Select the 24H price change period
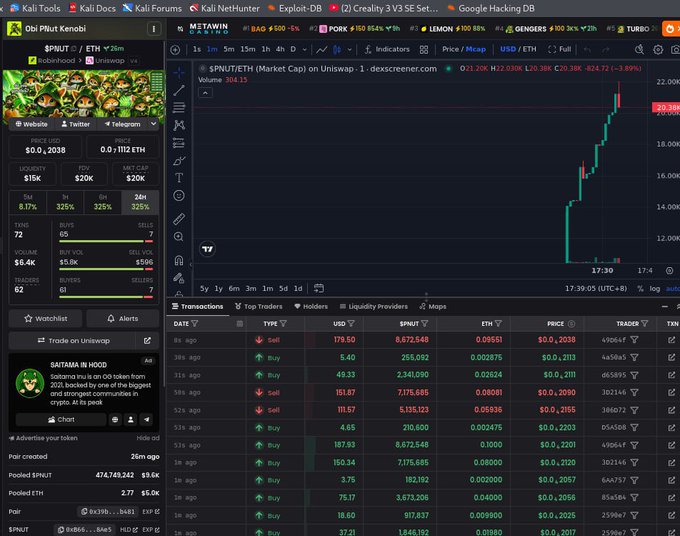 [140, 202]
